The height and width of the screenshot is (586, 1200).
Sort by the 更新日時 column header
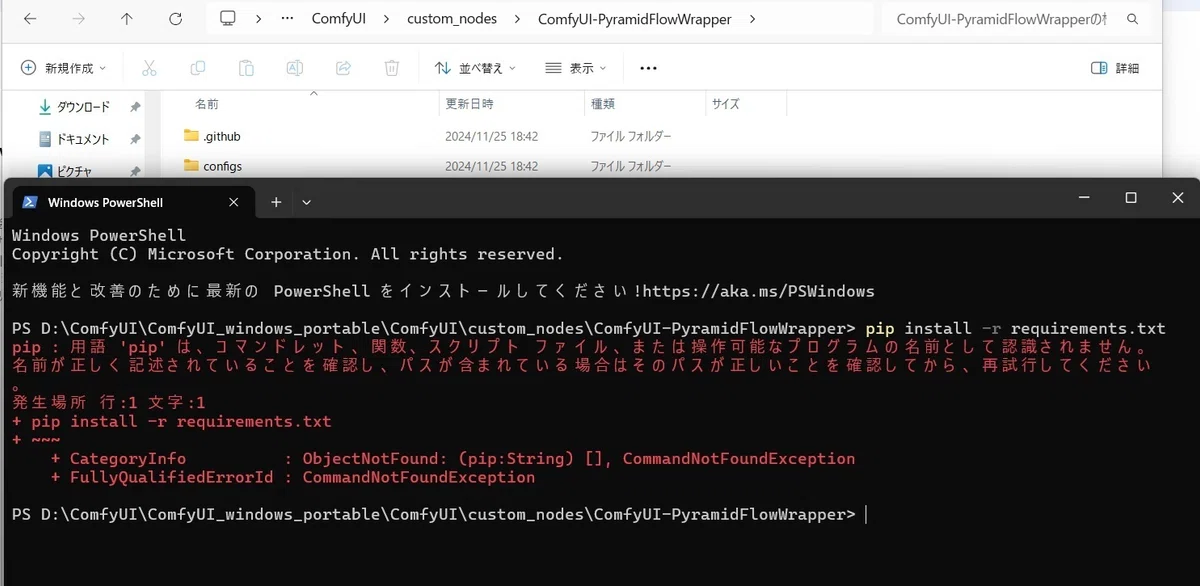[469, 103]
